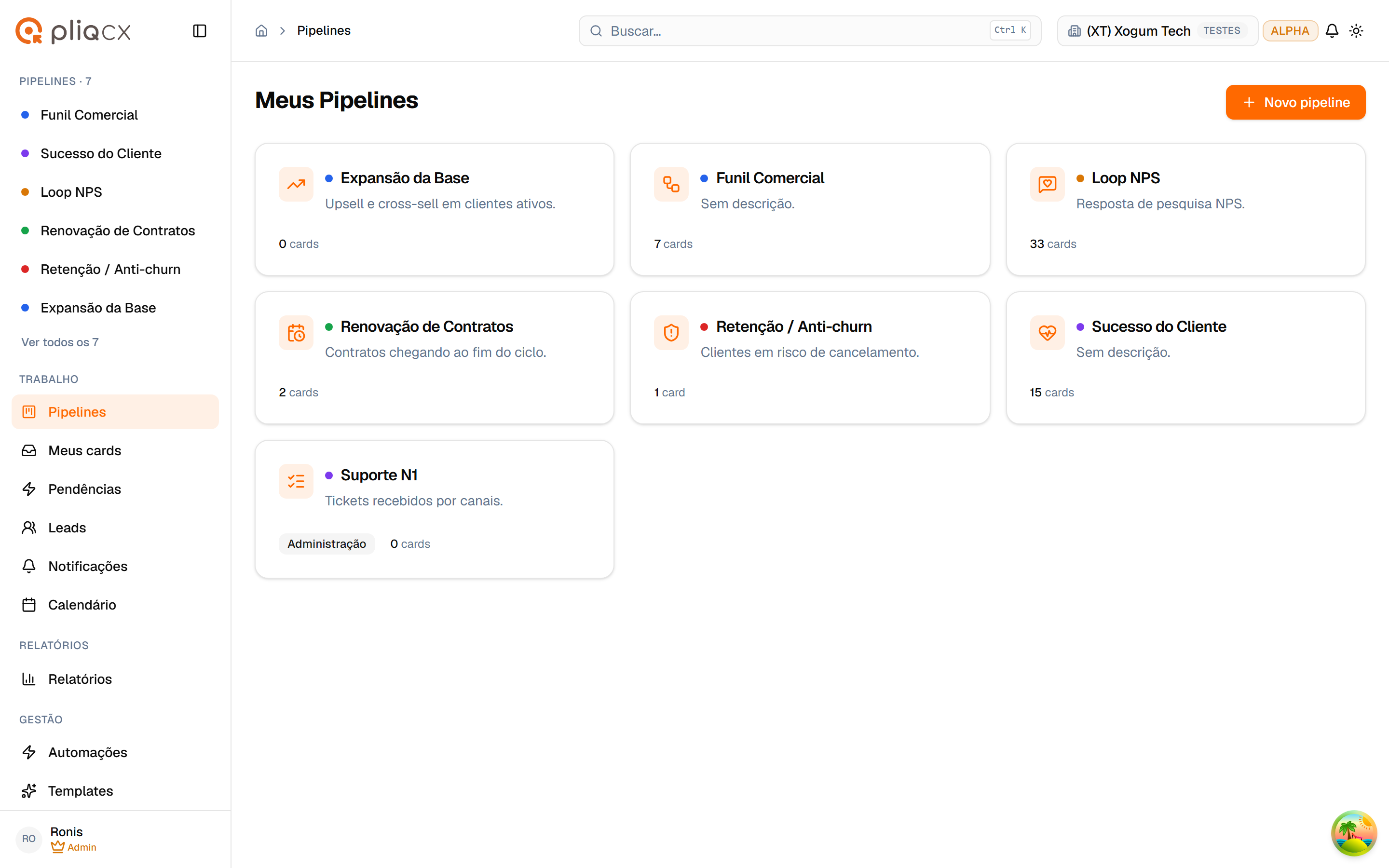1389x868 pixels.
Task: Click Suporte N1 checklist icon
Action: pos(296,481)
